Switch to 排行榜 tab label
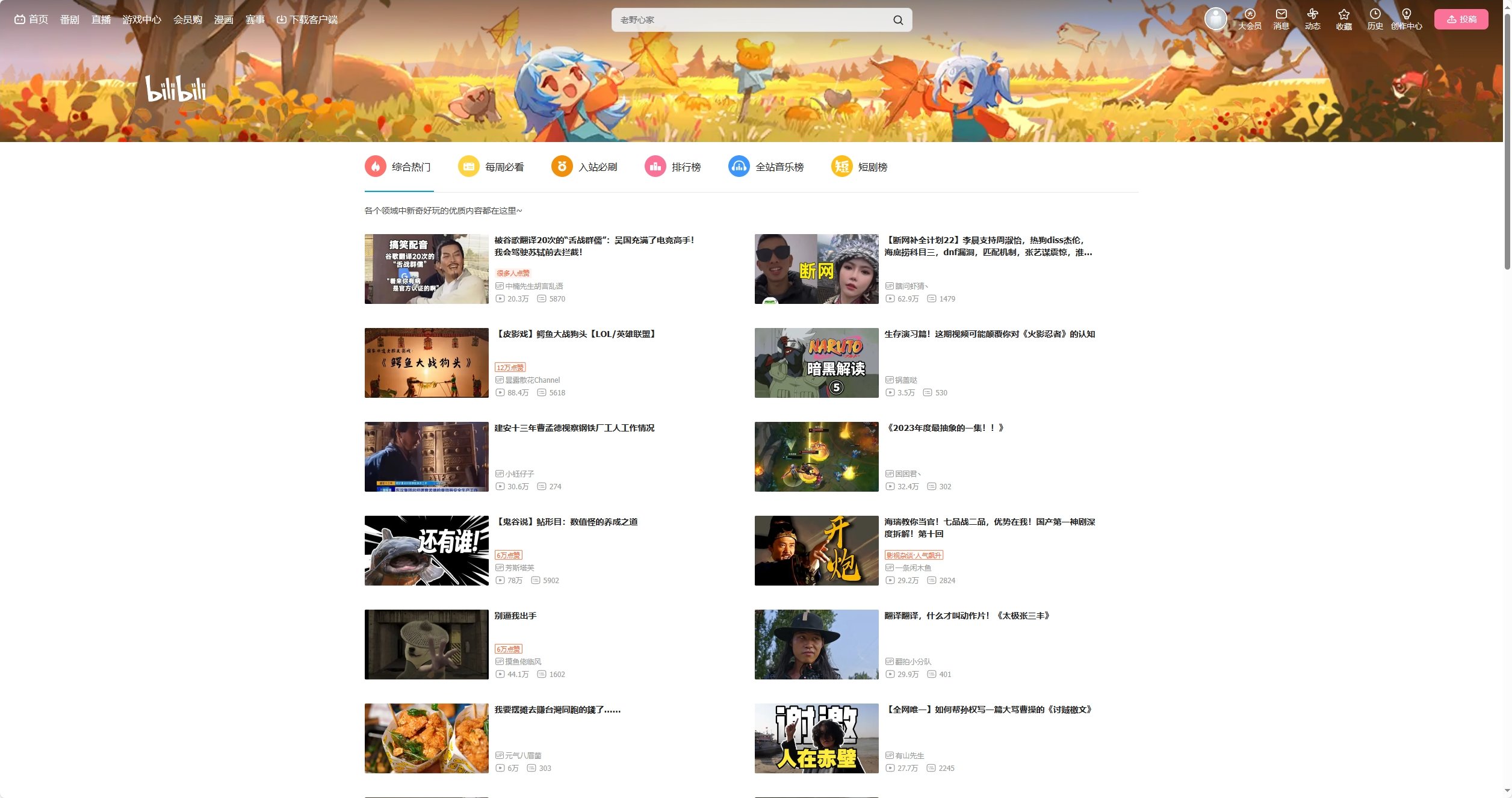Image resolution: width=1512 pixels, height=798 pixels. (686, 167)
